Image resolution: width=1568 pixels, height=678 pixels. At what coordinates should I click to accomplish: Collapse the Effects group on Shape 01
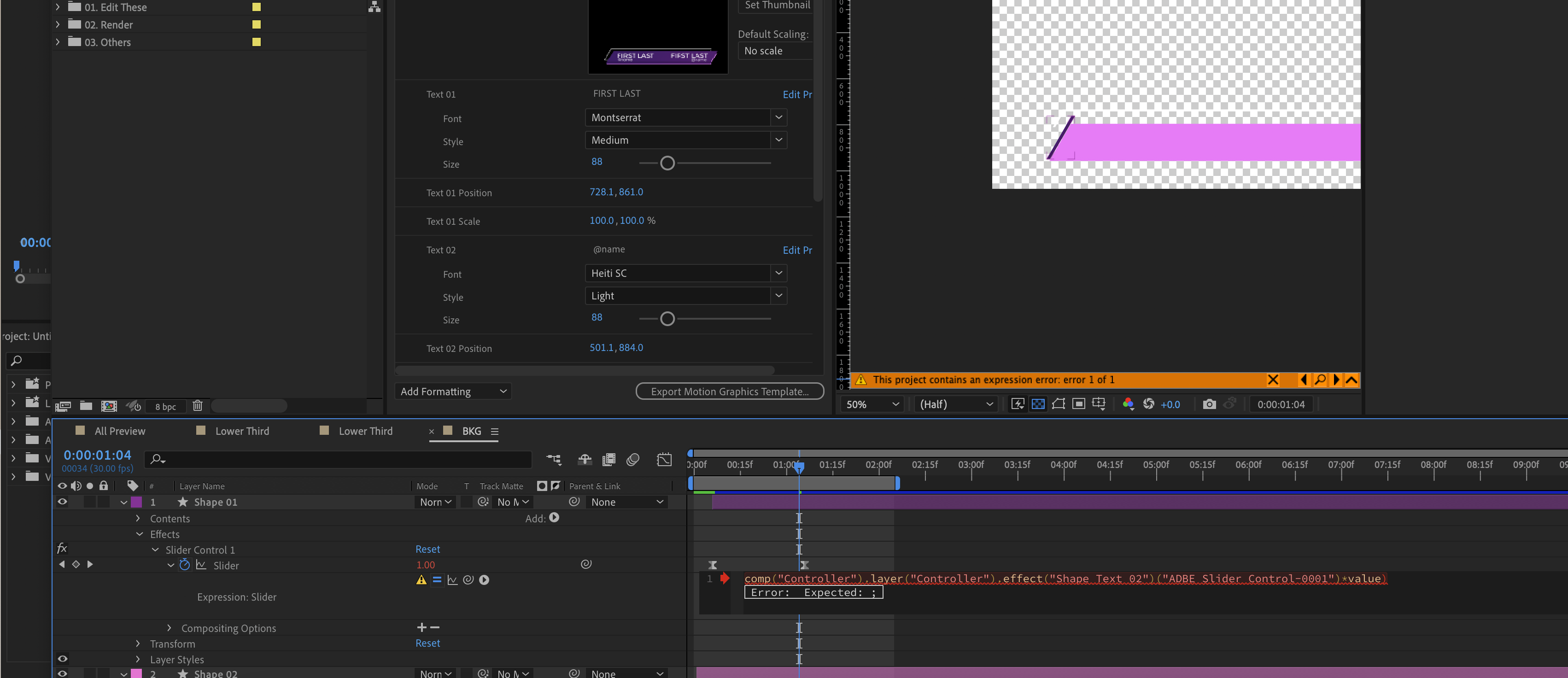tap(140, 534)
